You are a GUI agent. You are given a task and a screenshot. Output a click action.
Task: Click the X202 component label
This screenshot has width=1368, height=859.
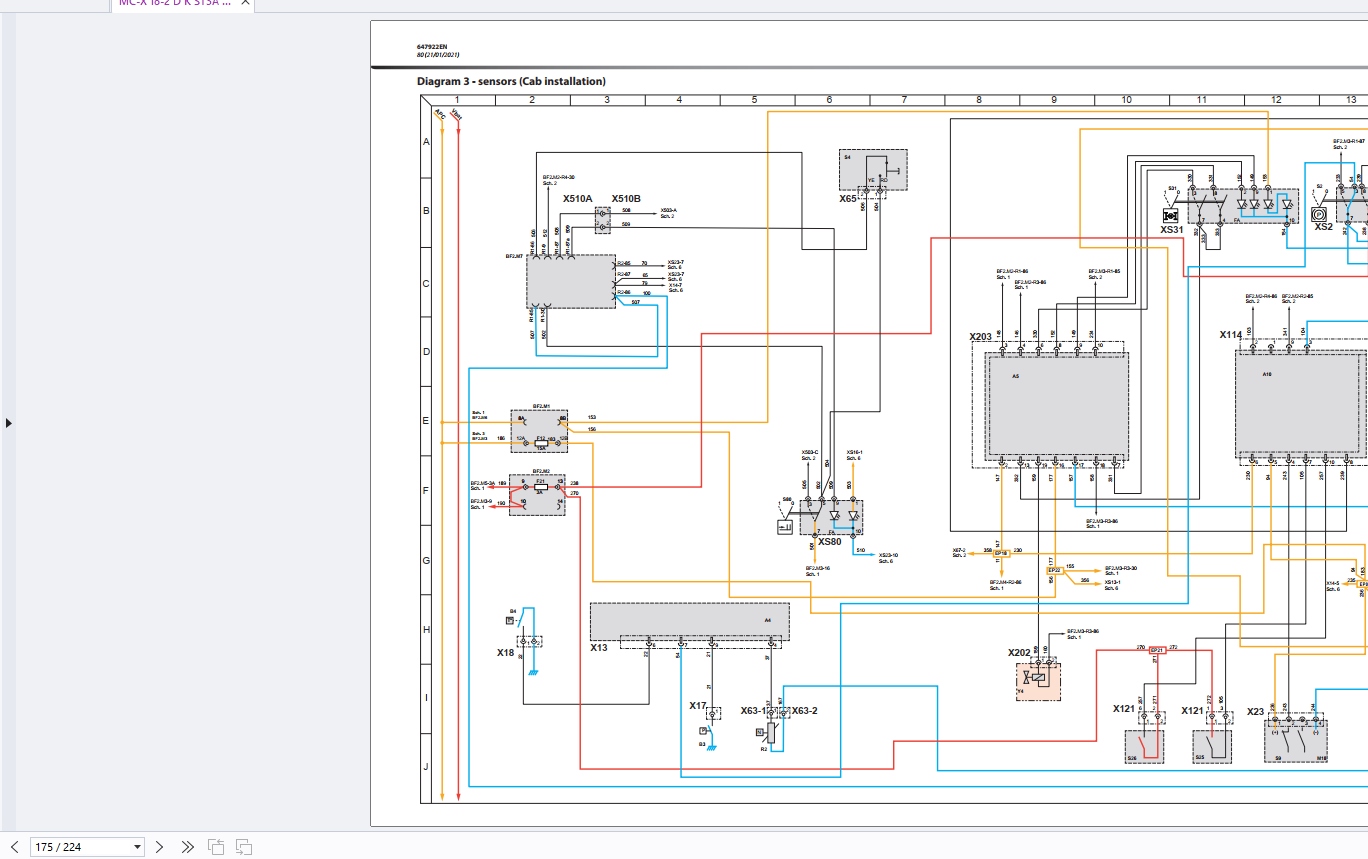tap(1019, 653)
